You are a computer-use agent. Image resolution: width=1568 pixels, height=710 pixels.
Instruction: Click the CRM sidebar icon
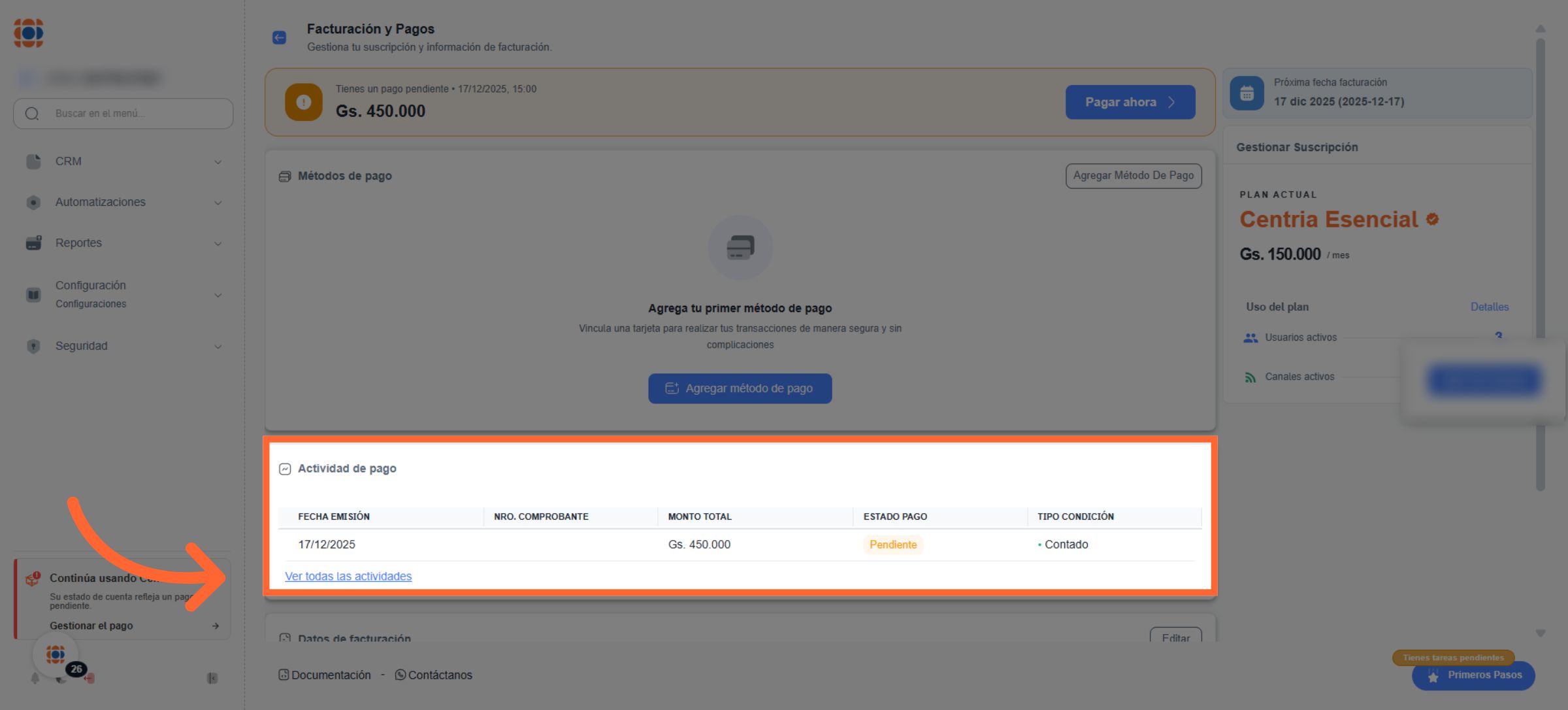(33, 161)
